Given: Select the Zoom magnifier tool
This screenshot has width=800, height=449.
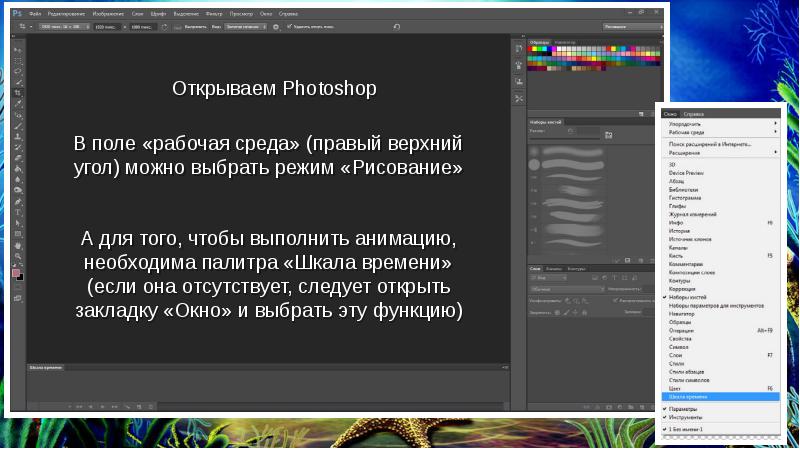Looking at the screenshot, I should pyautogui.click(x=18, y=256).
